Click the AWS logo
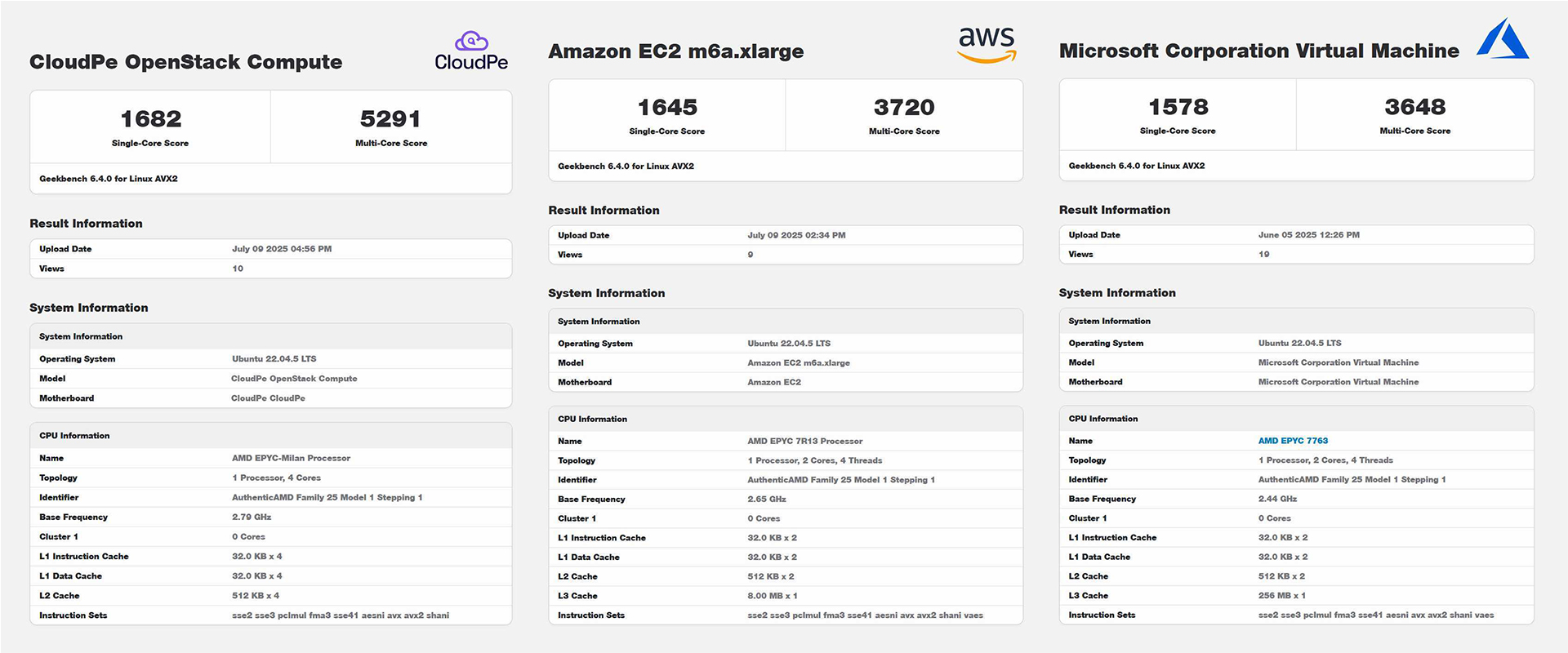The height and width of the screenshot is (653, 1568). click(x=987, y=44)
